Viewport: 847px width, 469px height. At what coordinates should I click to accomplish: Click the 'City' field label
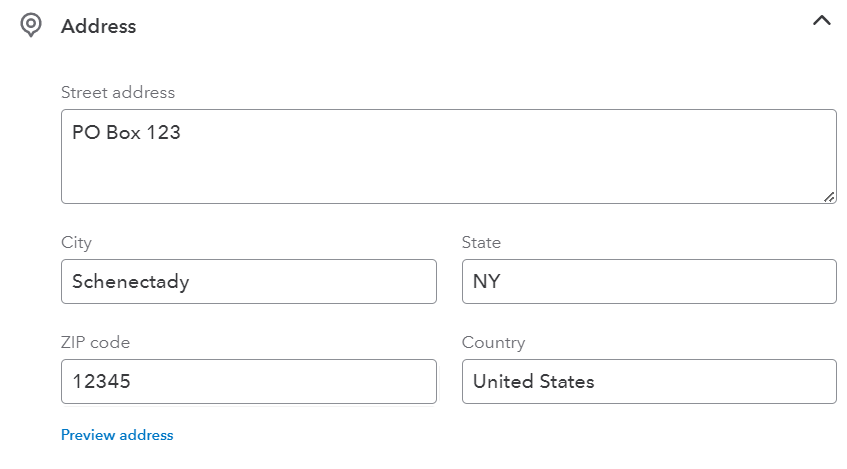pyautogui.click(x=76, y=243)
